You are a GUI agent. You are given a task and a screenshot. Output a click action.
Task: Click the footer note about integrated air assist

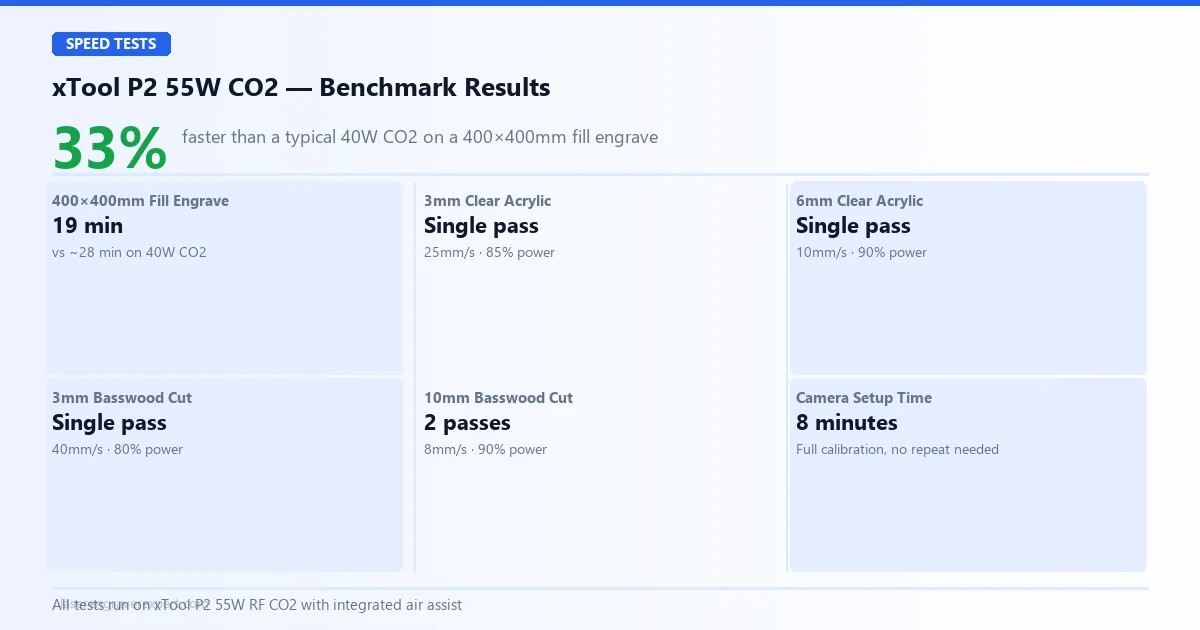(x=257, y=605)
